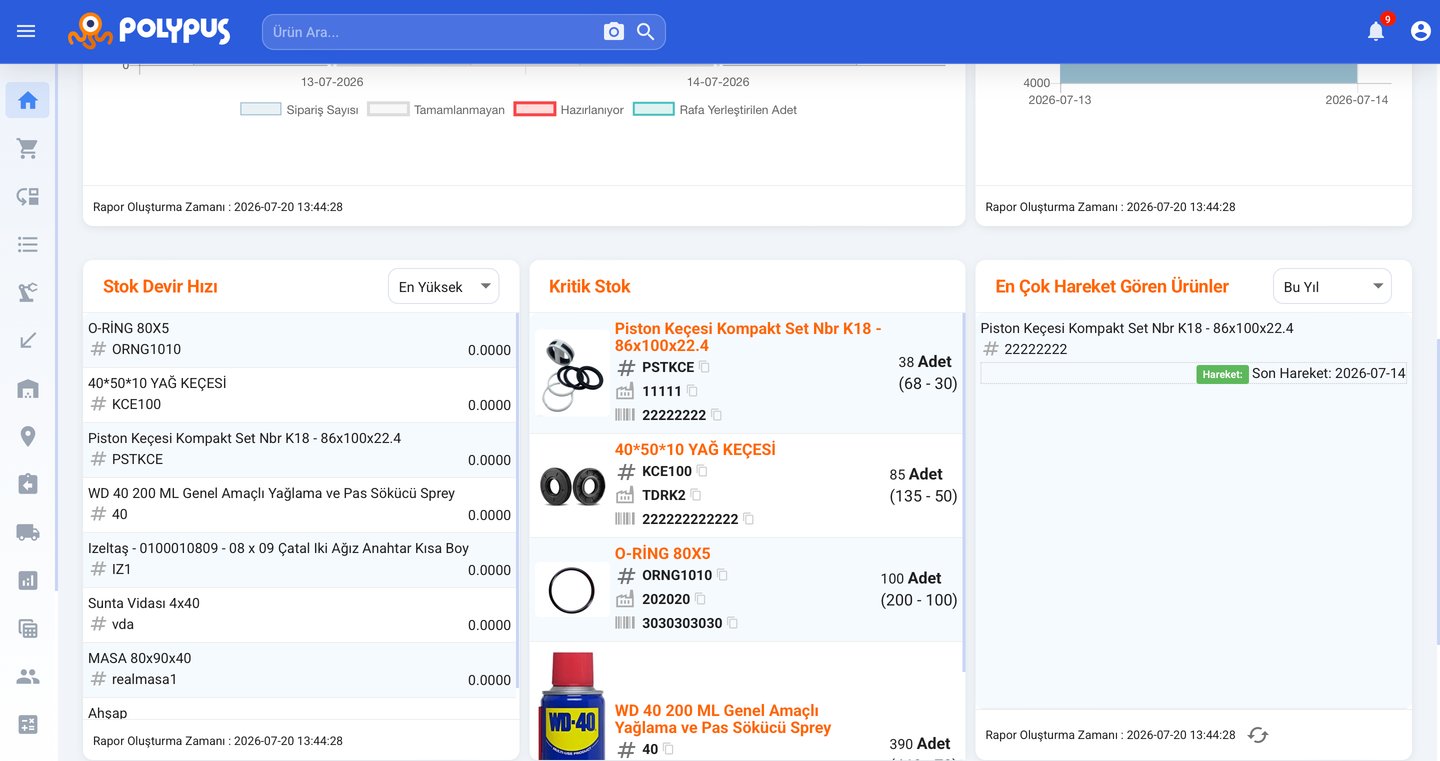Open the incoming arrow sidebar icon
Screen dimensions: 1440x761
(28, 340)
